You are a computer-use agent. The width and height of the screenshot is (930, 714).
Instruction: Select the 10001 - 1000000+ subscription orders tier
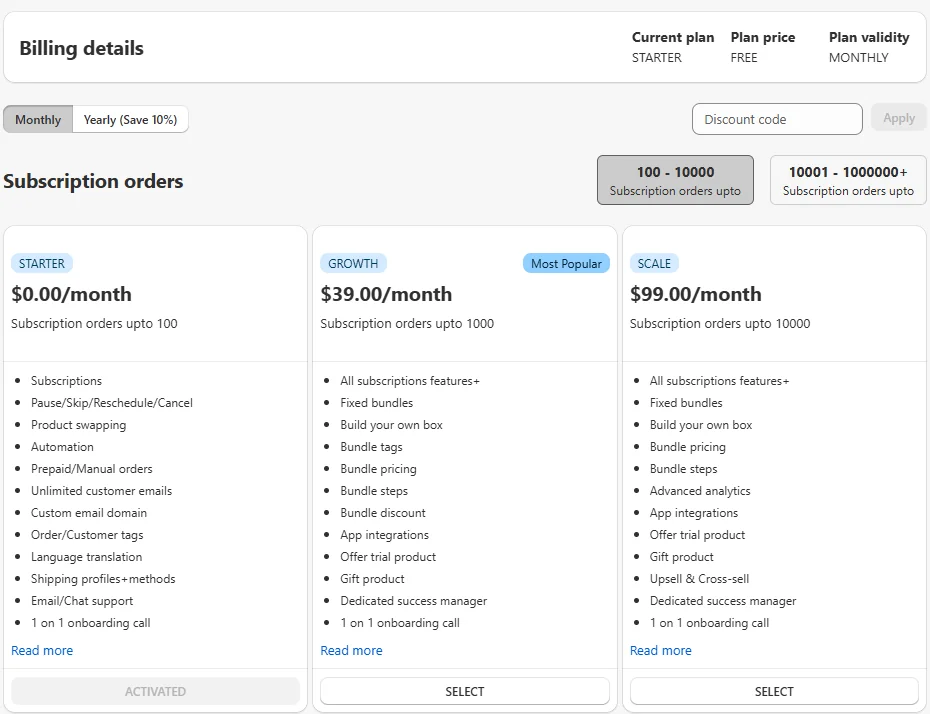pos(848,180)
